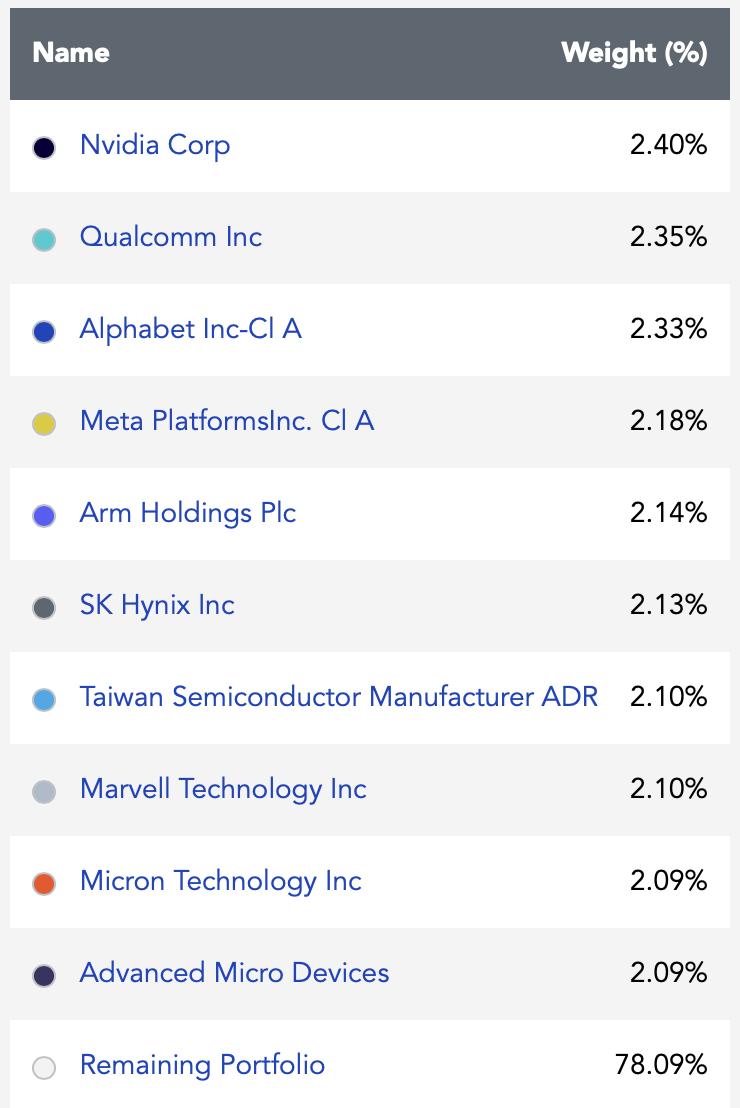The image size is (740, 1108).
Task: Click the teal Qualcomm color dot
Action: [44, 240]
